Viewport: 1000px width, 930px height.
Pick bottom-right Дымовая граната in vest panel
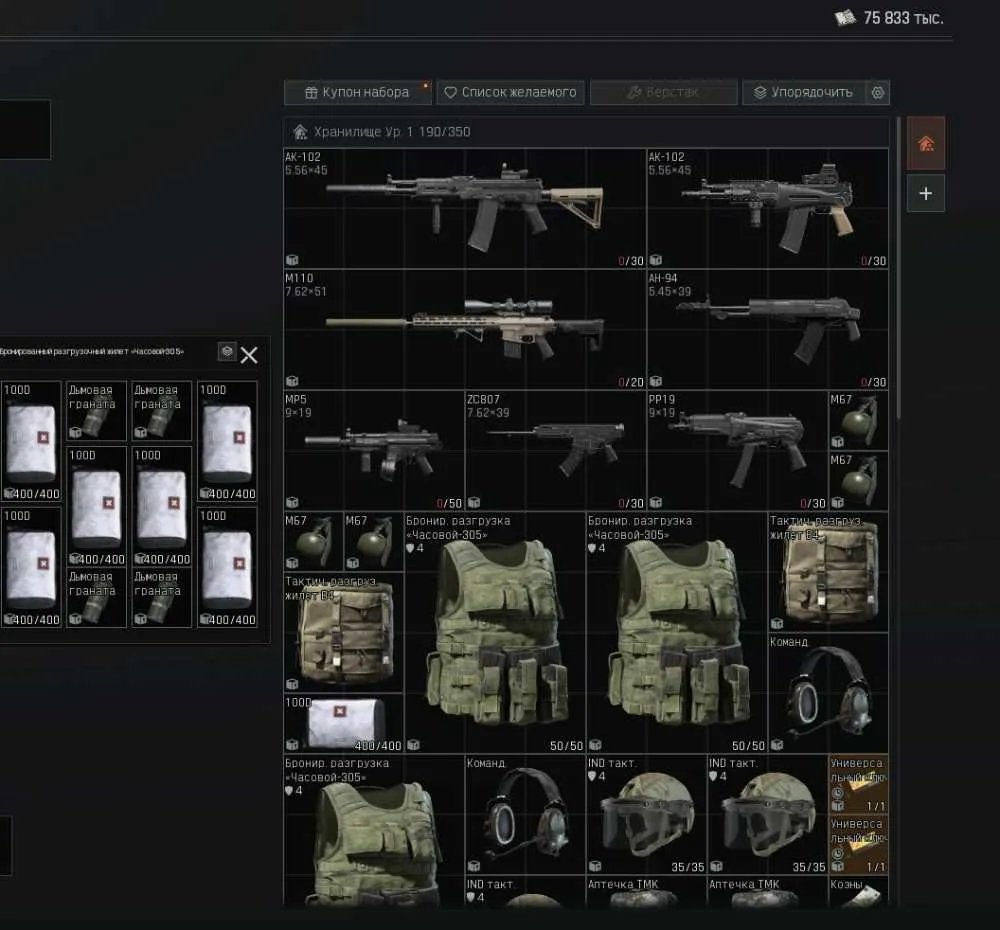[162, 598]
